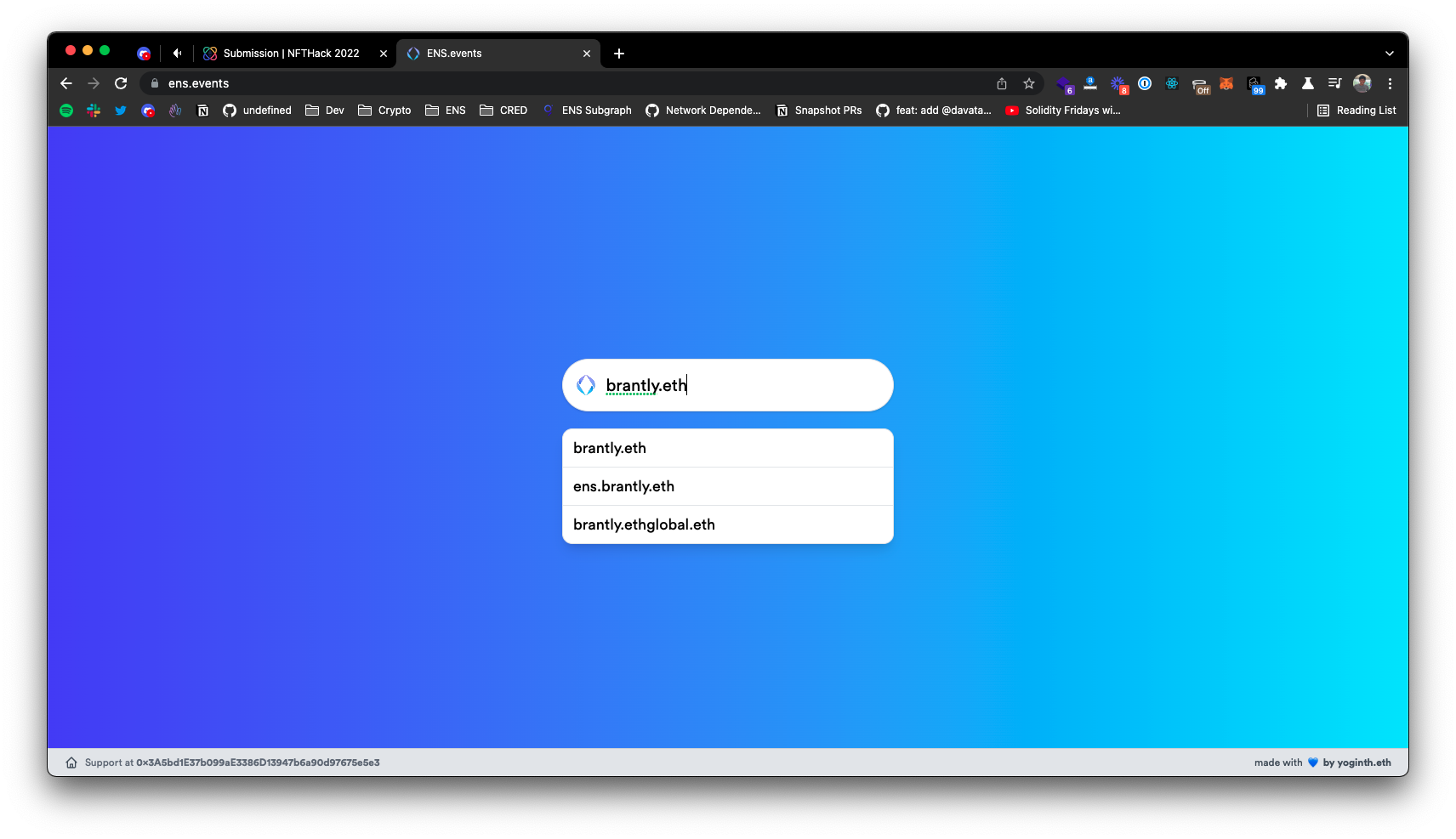
Task: Close the Submission | NFTHack 2022 tab
Action: [x=384, y=54]
